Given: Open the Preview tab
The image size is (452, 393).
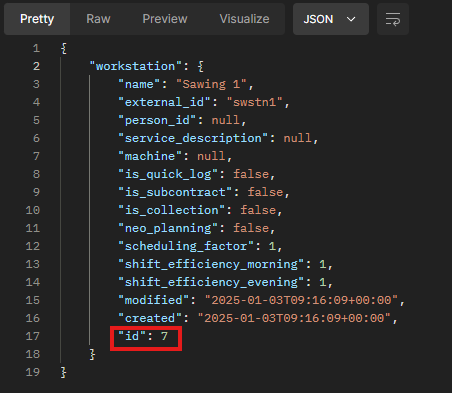Looking at the screenshot, I should click(x=165, y=19).
